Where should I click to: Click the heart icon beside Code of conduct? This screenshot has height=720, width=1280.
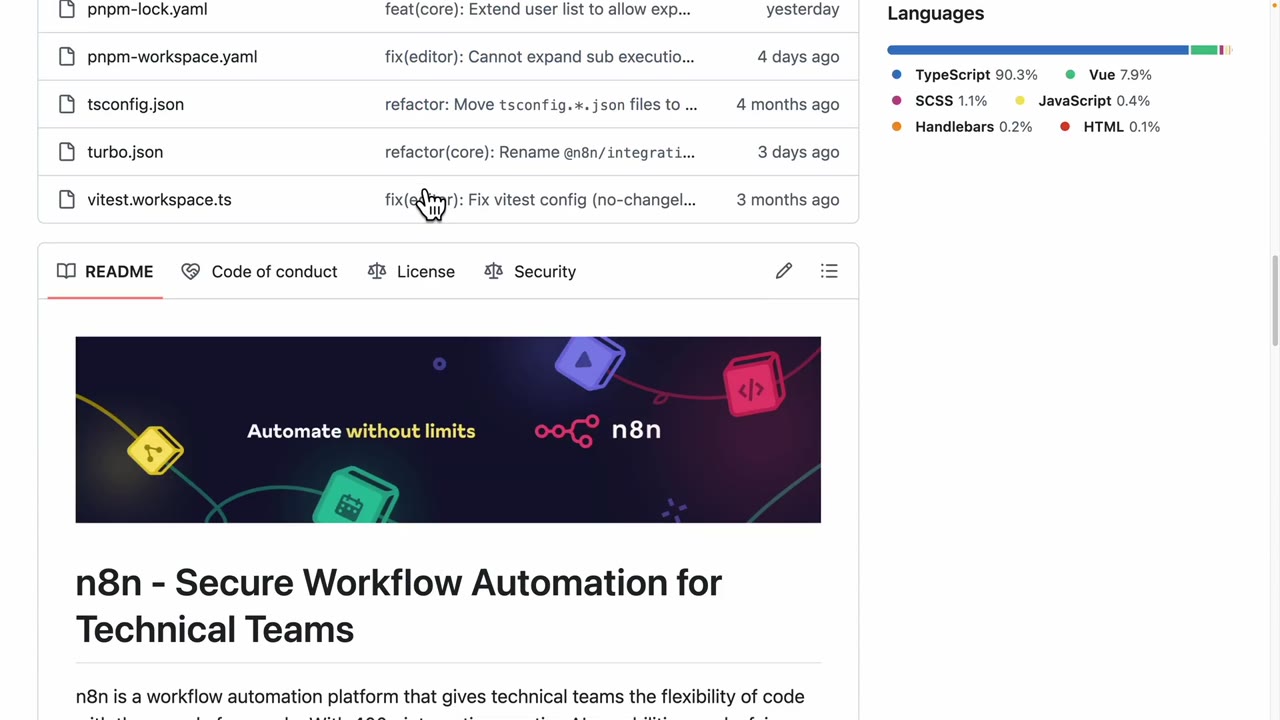pos(190,271)
